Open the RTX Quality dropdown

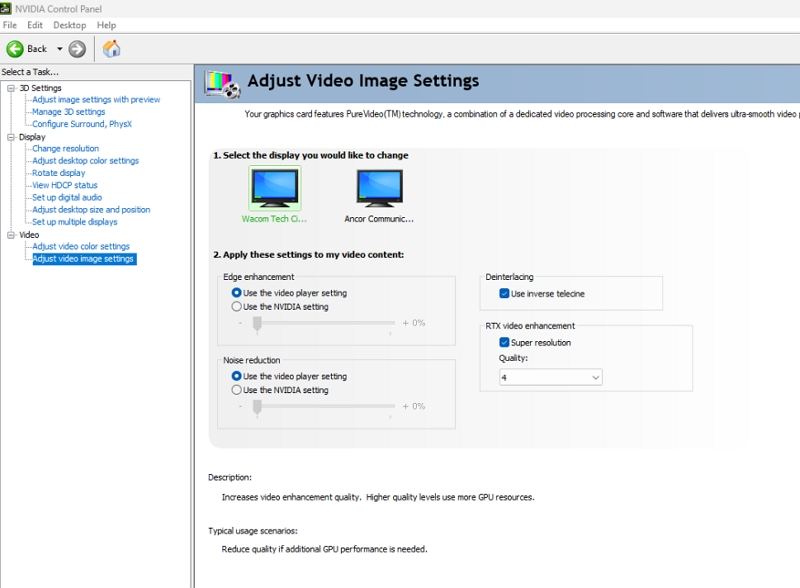(x=551, y=378)
